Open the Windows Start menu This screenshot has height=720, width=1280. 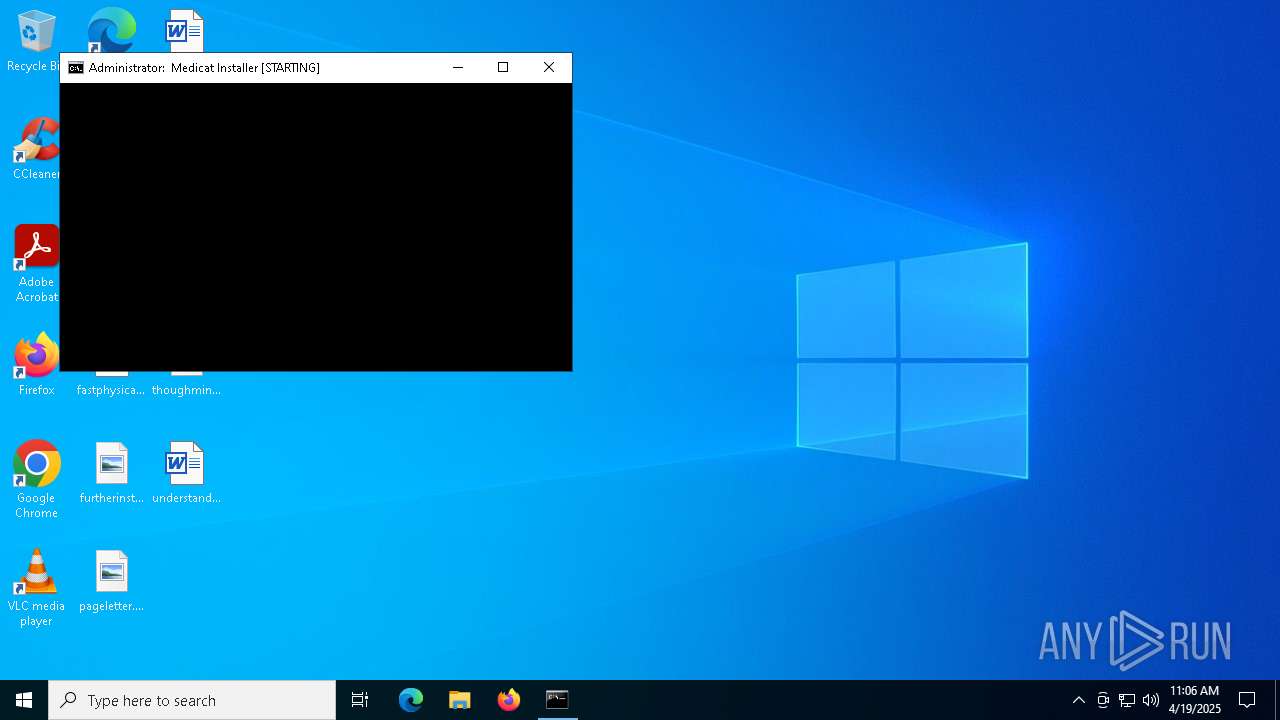pyautogui.click(x=24, y=700)
